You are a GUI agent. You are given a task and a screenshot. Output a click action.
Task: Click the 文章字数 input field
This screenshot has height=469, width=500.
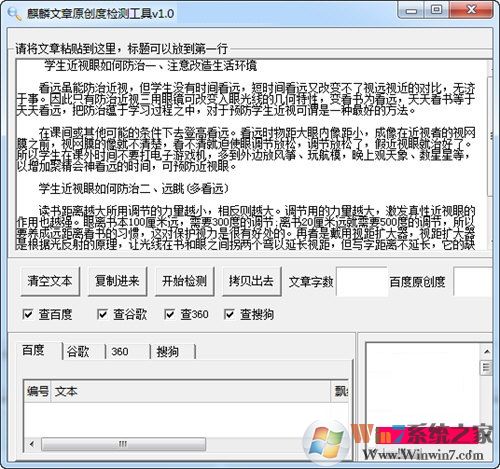pyautogui.click(x=361, y=281)
